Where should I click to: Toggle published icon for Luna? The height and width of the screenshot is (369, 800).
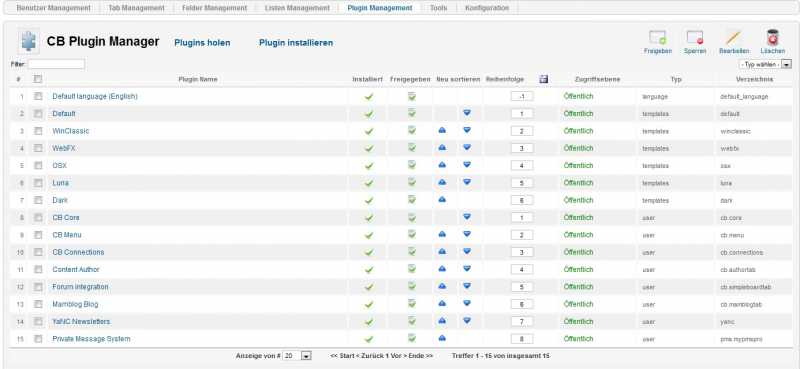tap(412, 183)
